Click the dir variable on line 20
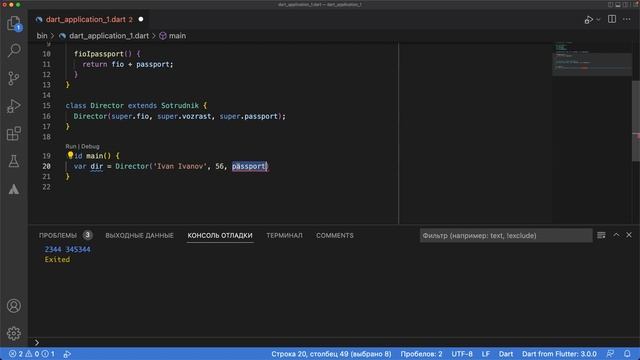 coord(96,166)
